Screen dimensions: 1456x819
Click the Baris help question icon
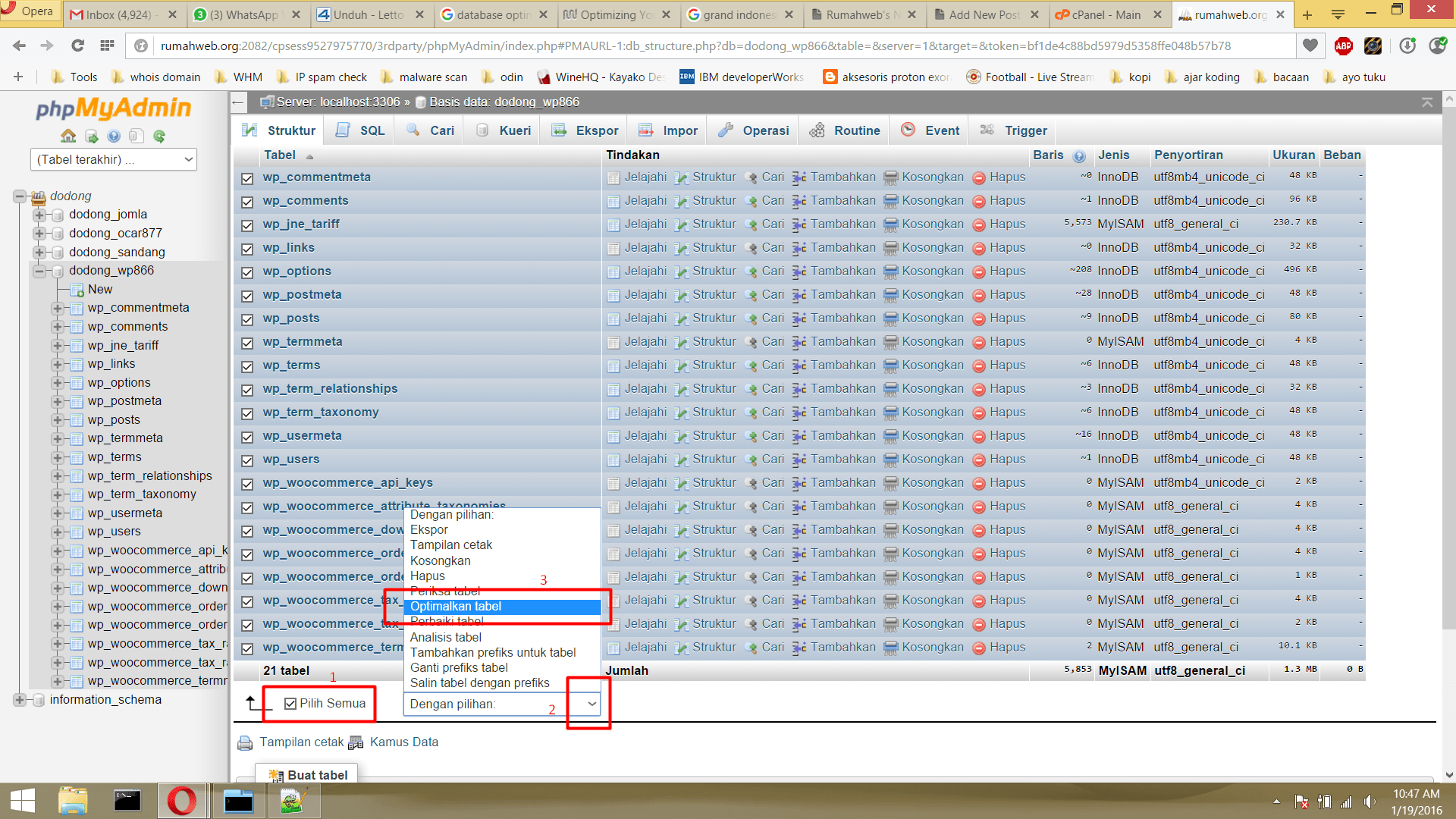[x=1079, y=156]
